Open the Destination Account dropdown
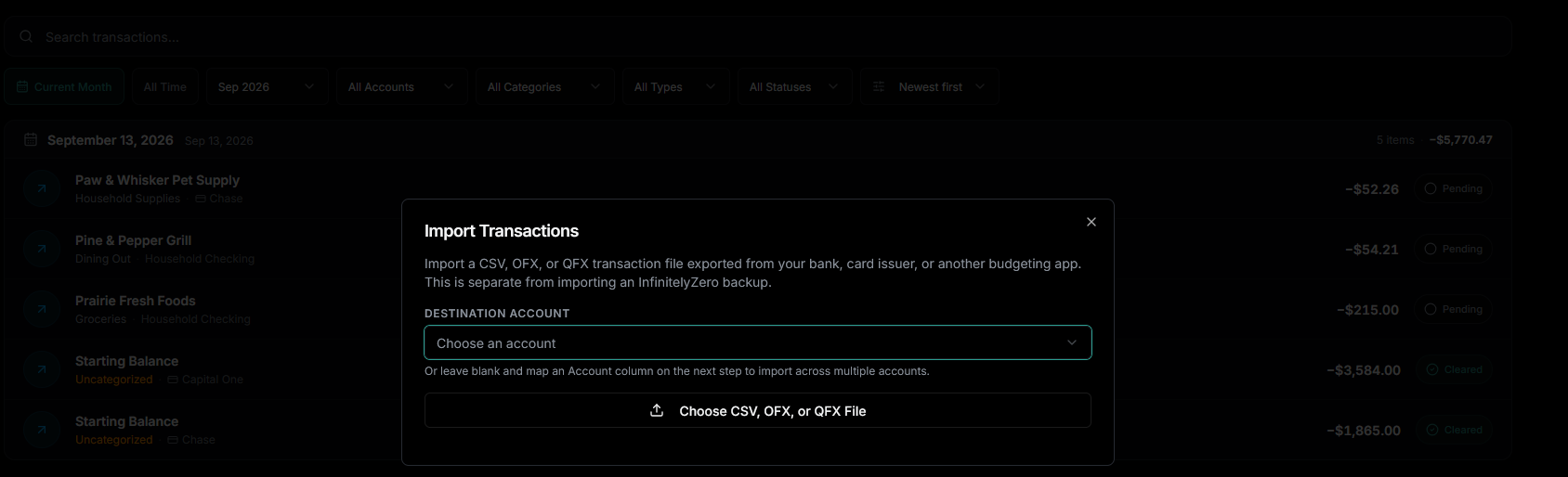Screen dimensions: 1568x477 coord(758,342)
